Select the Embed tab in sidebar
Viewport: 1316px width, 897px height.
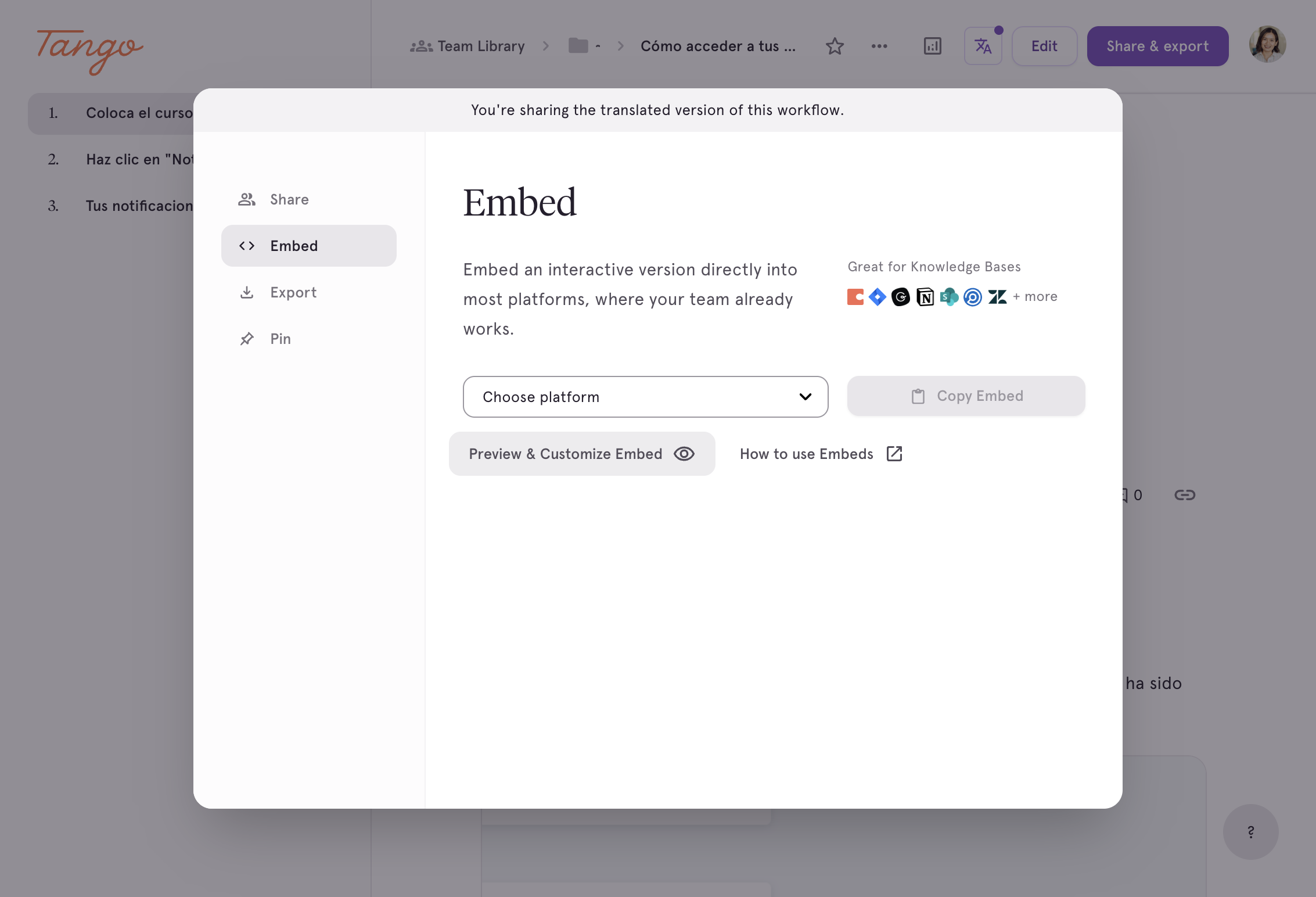coord(308,246)
